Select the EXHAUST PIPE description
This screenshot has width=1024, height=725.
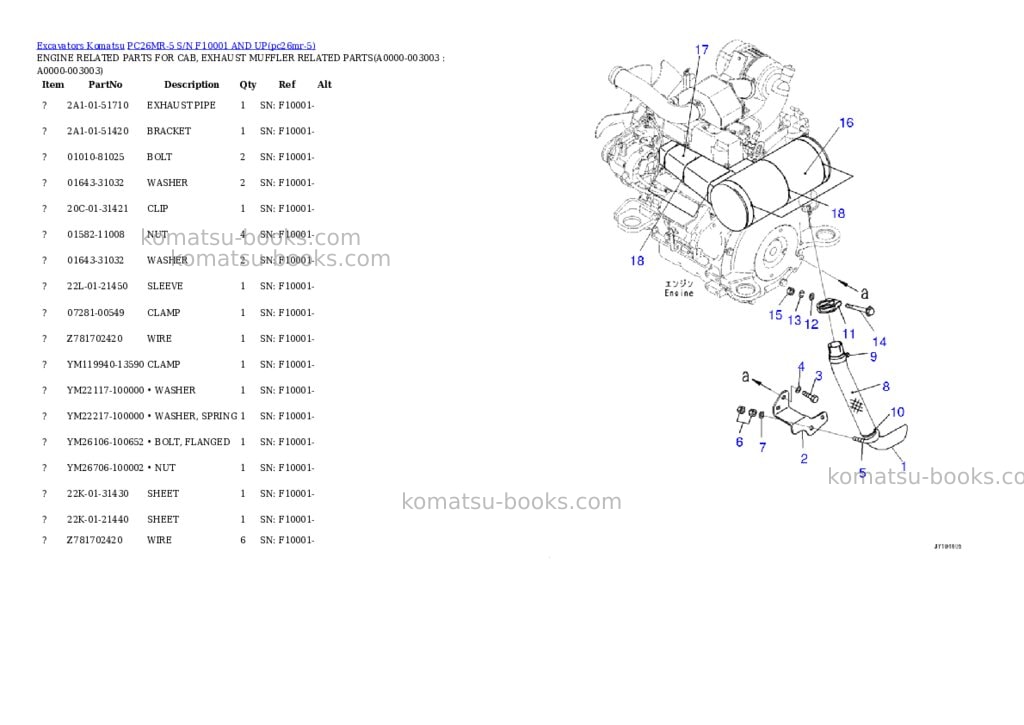[x=181, y=105]
